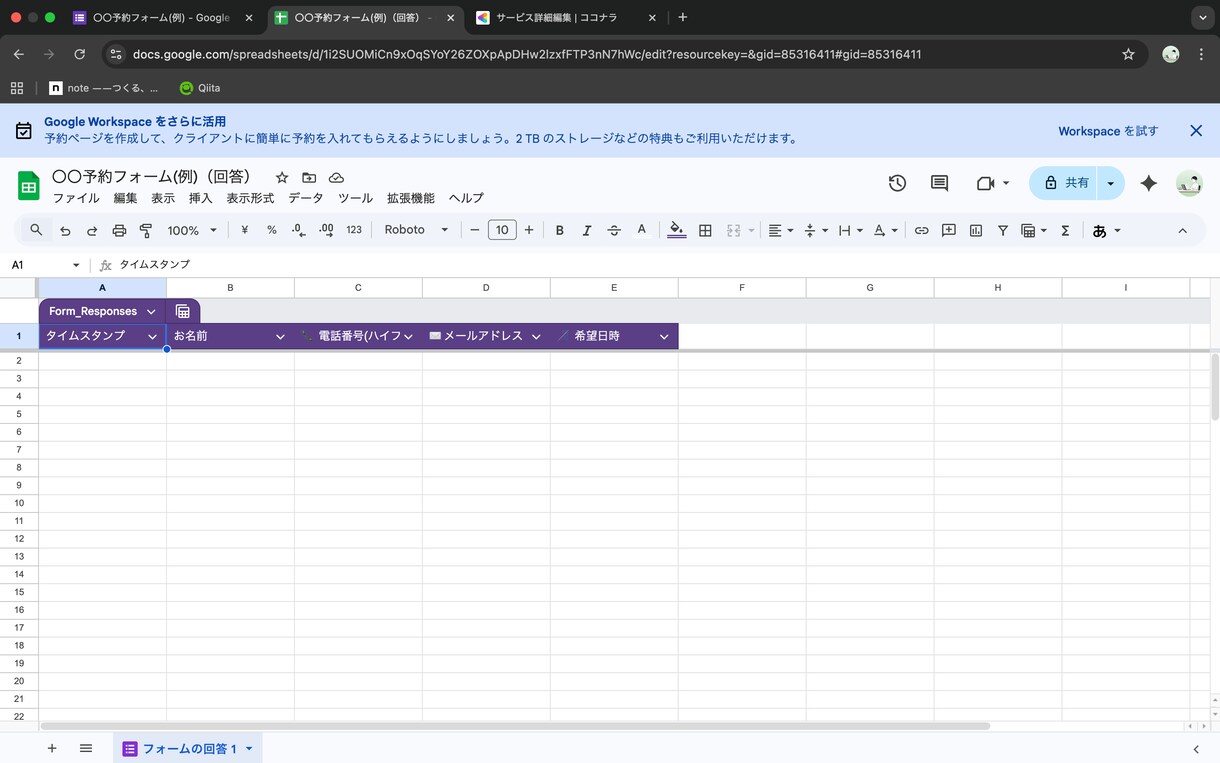Open the 拡張機能 menu
Viewport: 1220px width, 763px height.
coord(411,198)
